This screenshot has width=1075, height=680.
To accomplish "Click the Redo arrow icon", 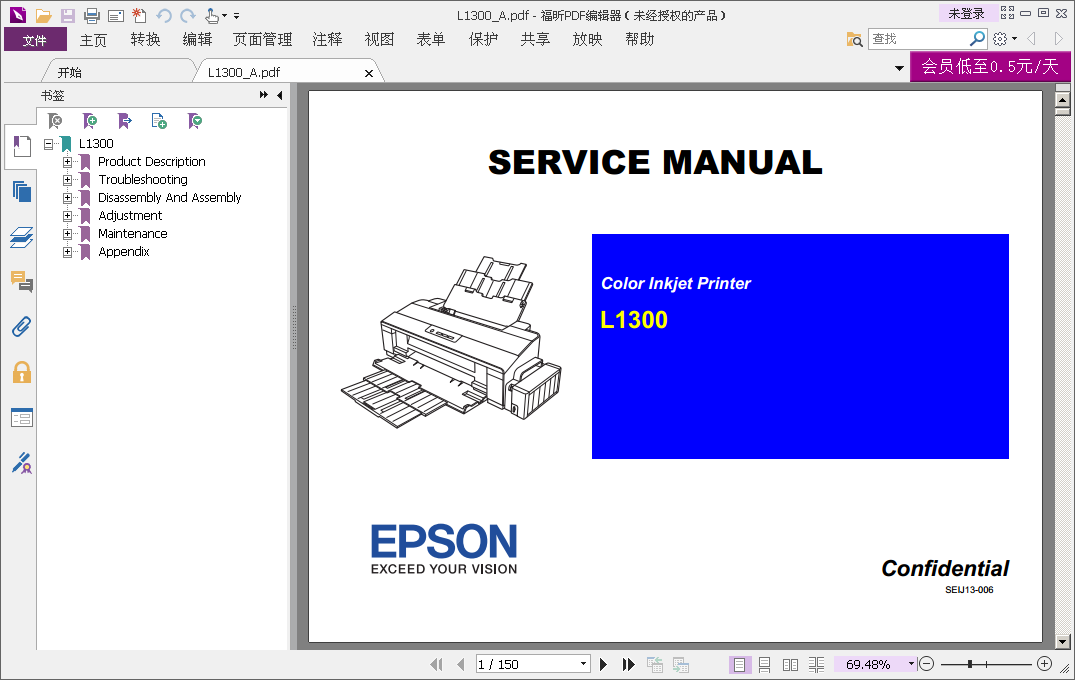I will coord(188,15).
